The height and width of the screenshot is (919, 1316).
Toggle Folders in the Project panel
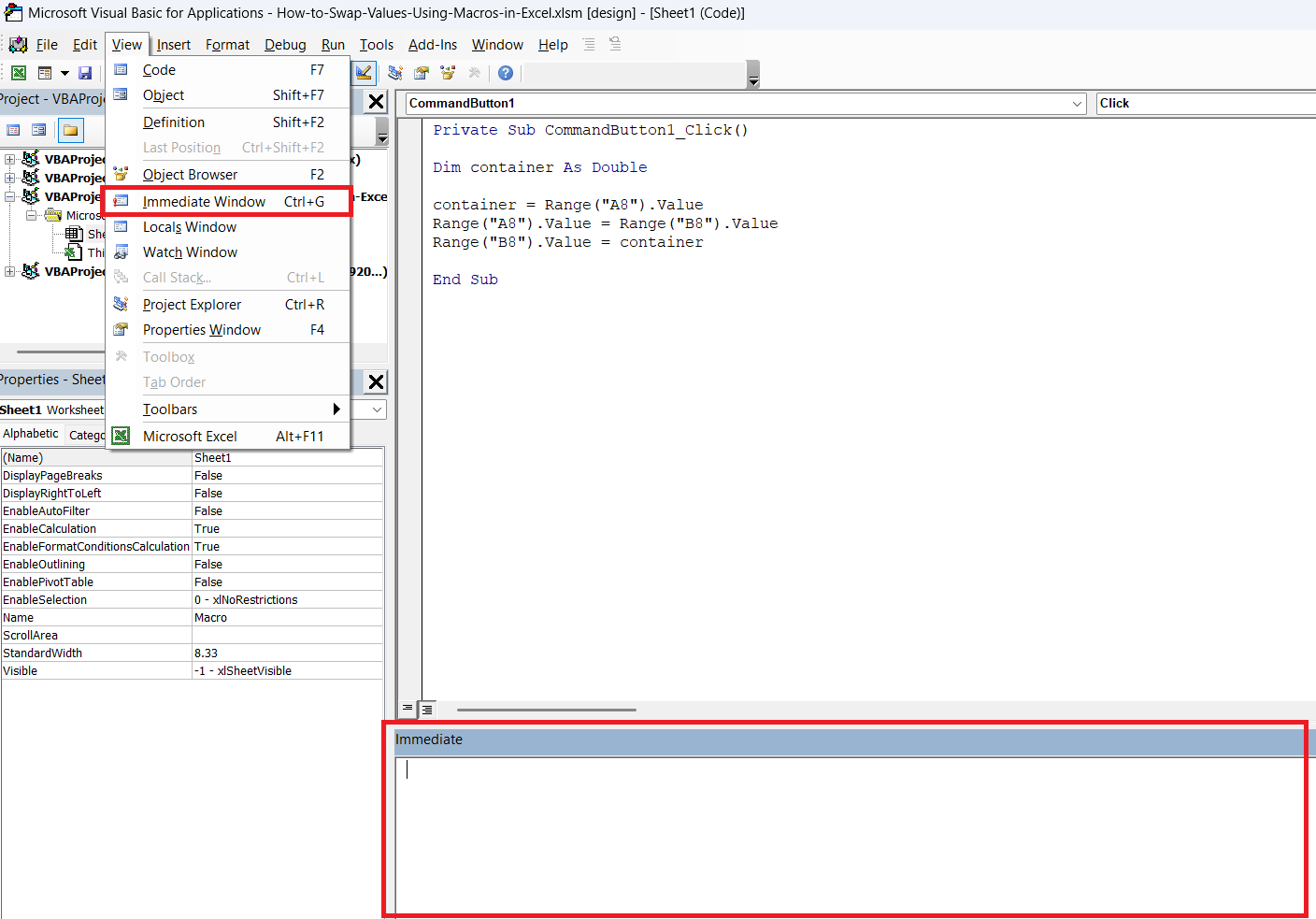(70, 130)
